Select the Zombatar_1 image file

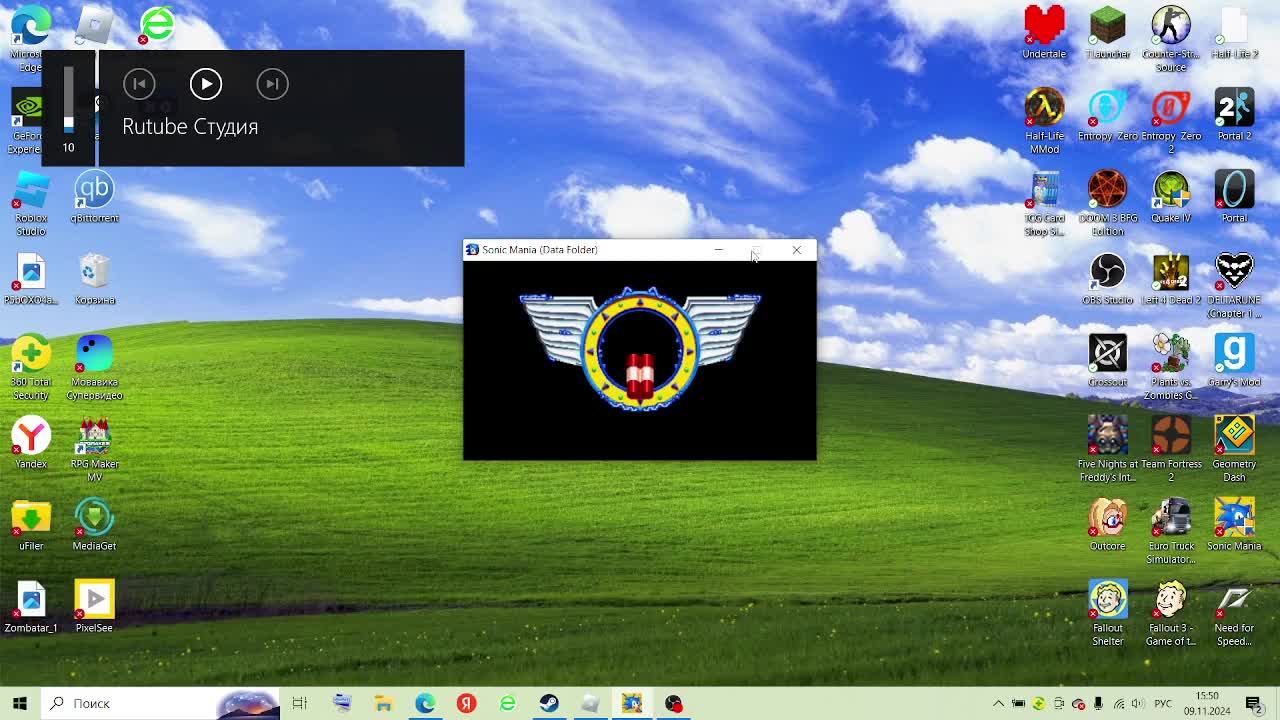tap(31, 607)
